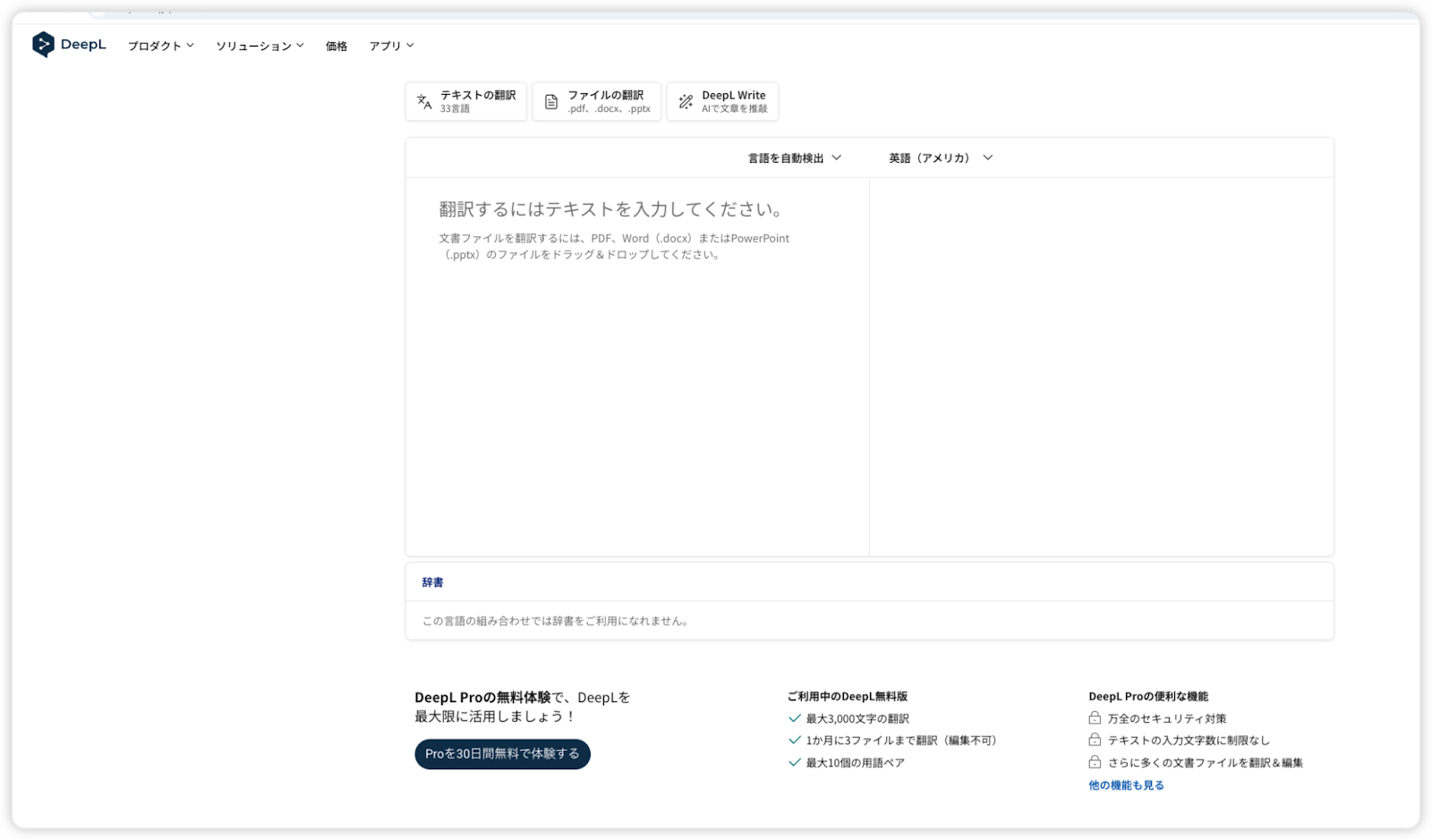Expand the ソリューション navigation menu

tap(260, 46)
